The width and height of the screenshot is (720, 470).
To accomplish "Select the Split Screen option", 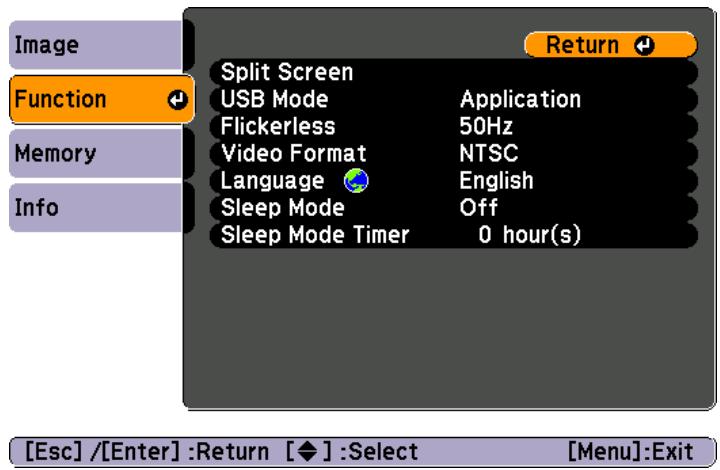I will (454, 72).
